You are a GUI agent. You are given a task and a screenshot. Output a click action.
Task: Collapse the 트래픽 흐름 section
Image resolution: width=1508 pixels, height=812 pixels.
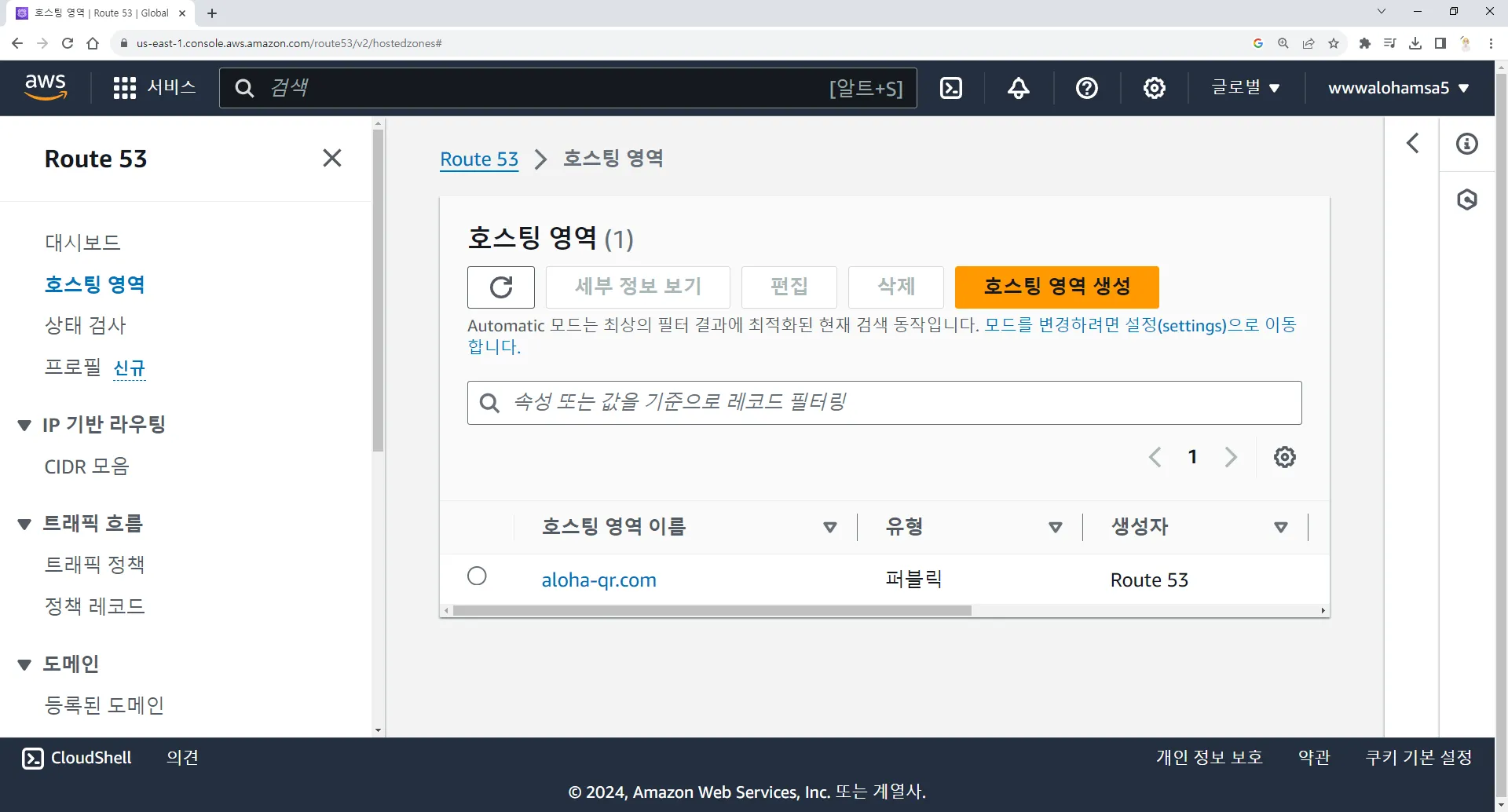(x=24, y=525)
